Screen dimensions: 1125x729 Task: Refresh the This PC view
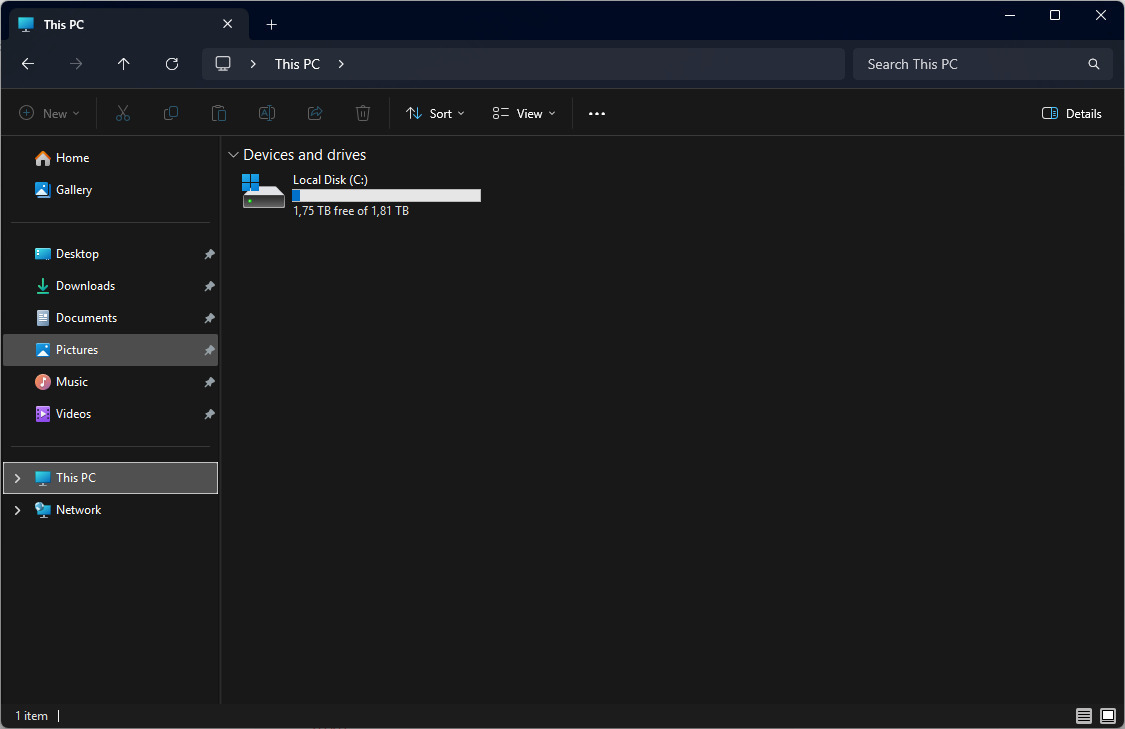pos(171,64)
